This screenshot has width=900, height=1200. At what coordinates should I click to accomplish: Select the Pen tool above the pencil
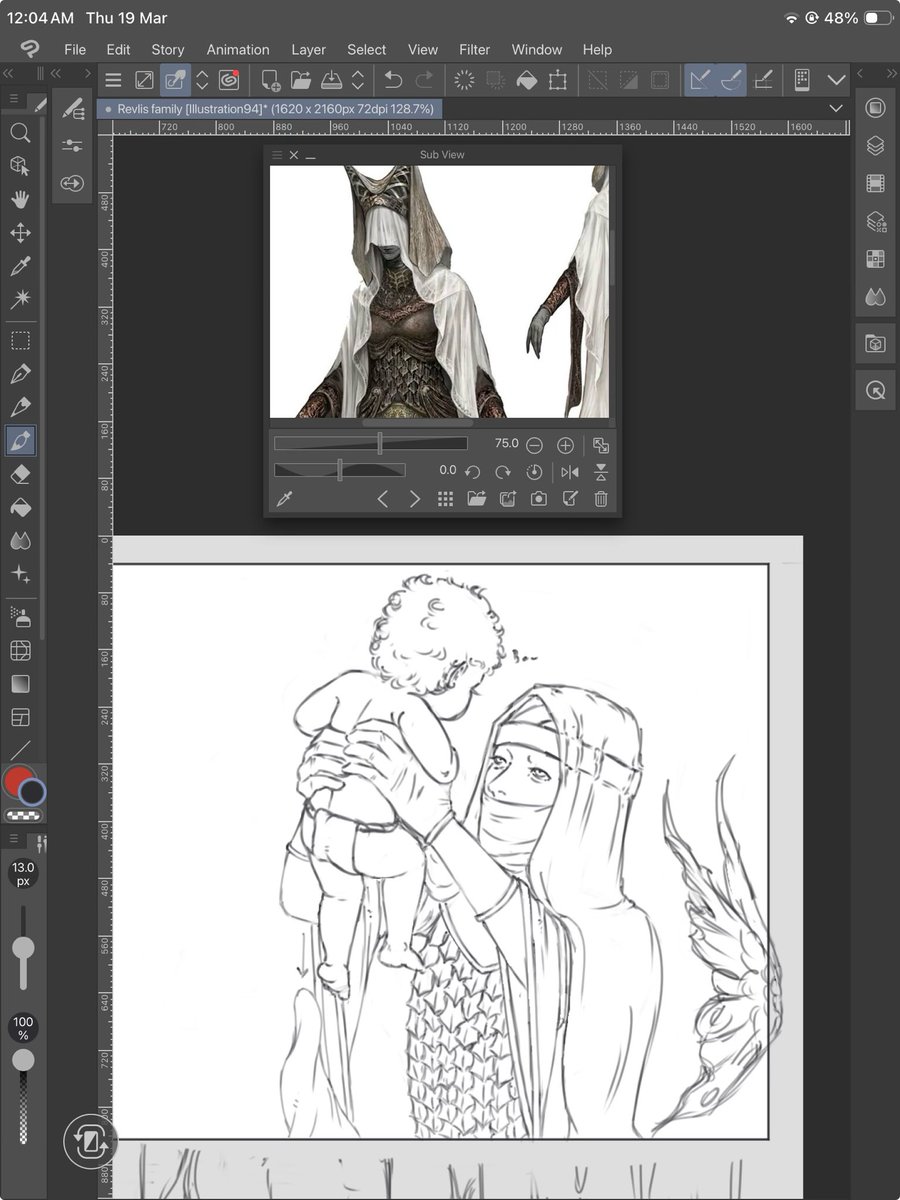[x=19, y=374]
